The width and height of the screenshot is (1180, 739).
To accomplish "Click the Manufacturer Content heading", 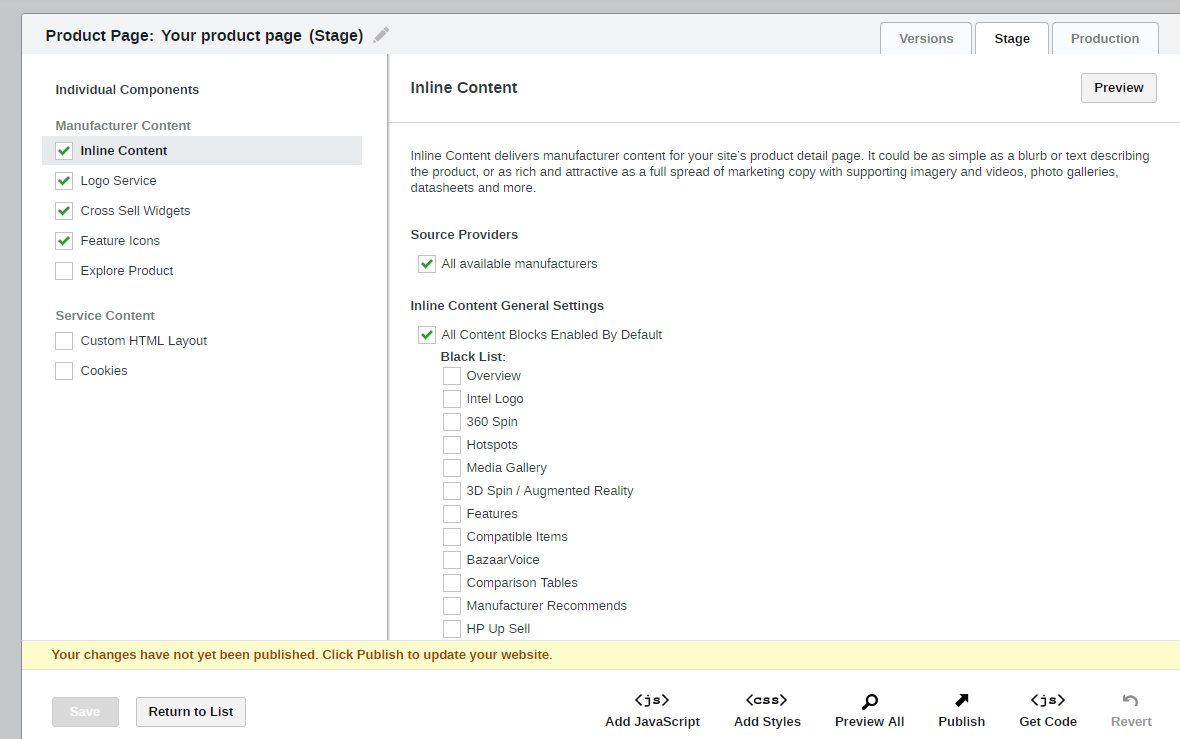I will 123,126.
